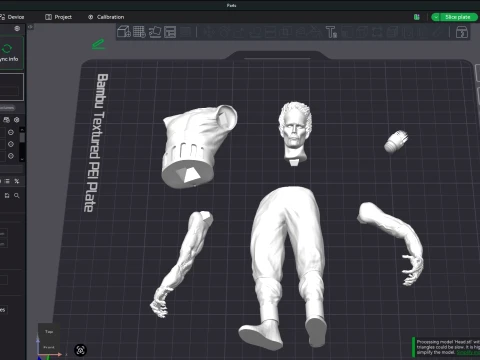Click the Auto orient toolbar icon
The width and height of the screenshot is (480, 360).
155,32
